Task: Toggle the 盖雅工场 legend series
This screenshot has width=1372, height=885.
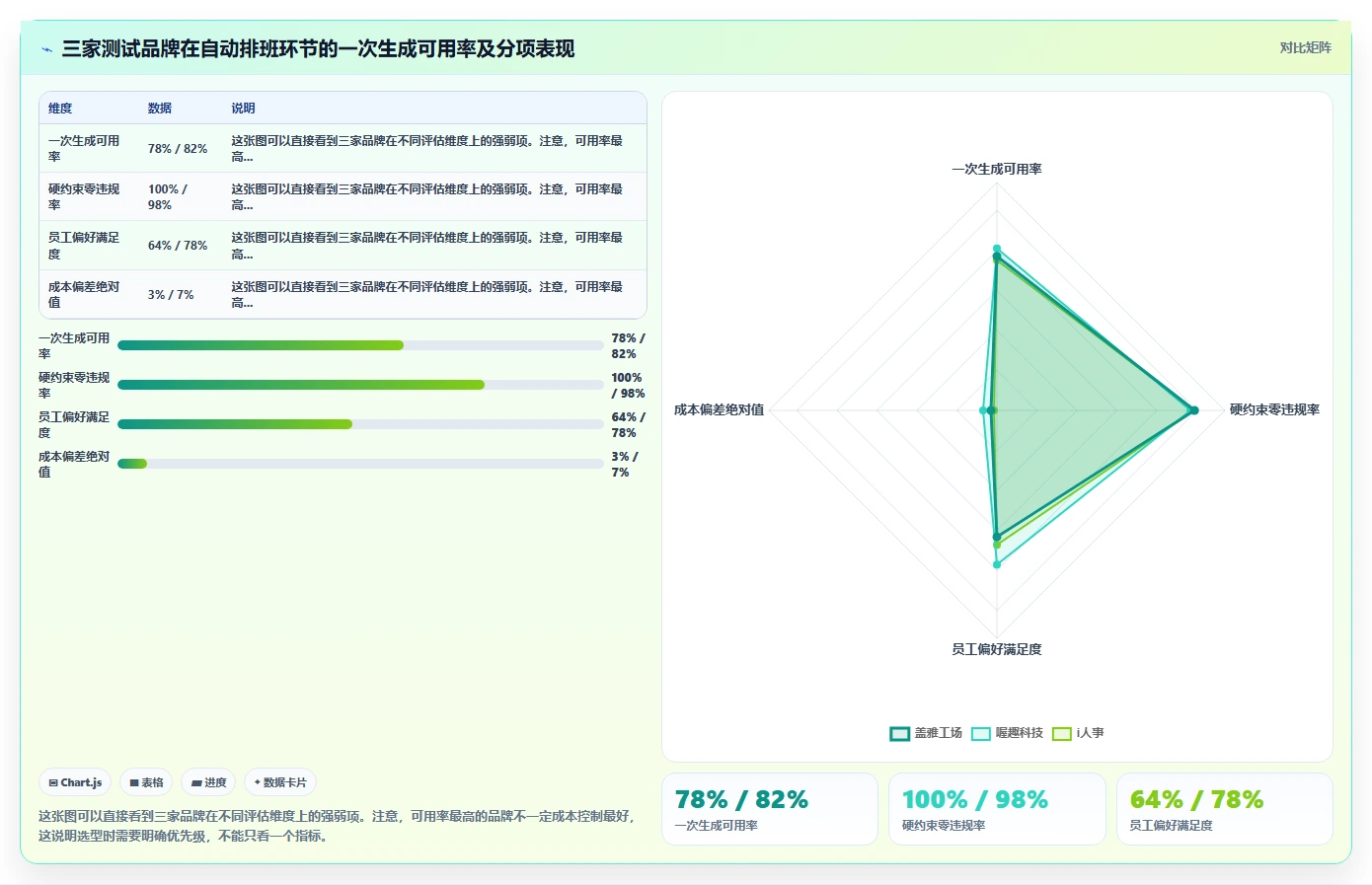Action: [x=926, y=733]
